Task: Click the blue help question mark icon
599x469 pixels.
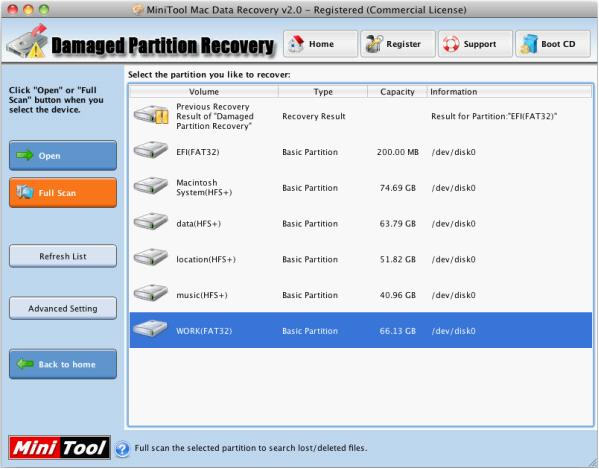Action: tap(122, 449)
